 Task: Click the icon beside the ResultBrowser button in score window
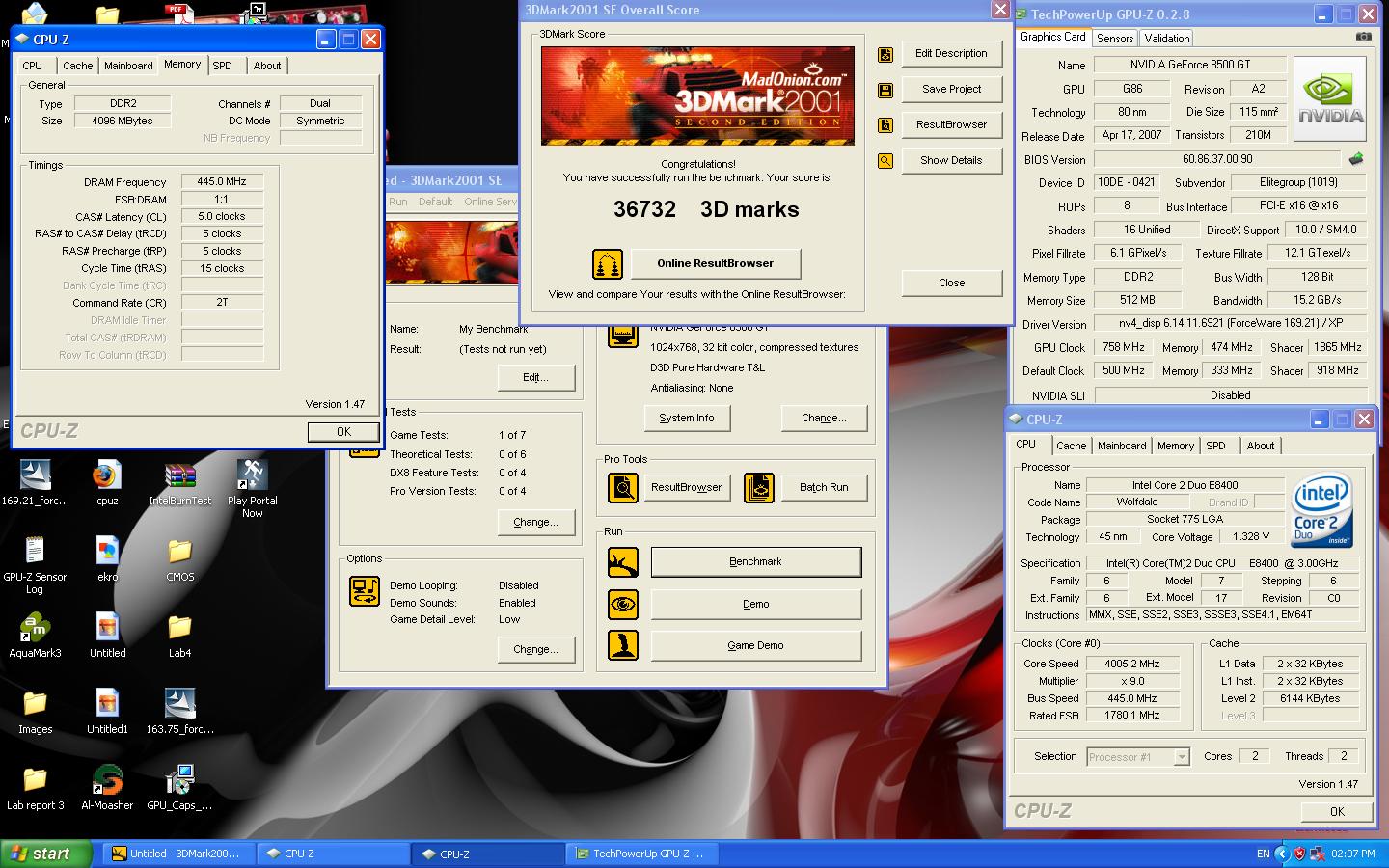[885, 125]
